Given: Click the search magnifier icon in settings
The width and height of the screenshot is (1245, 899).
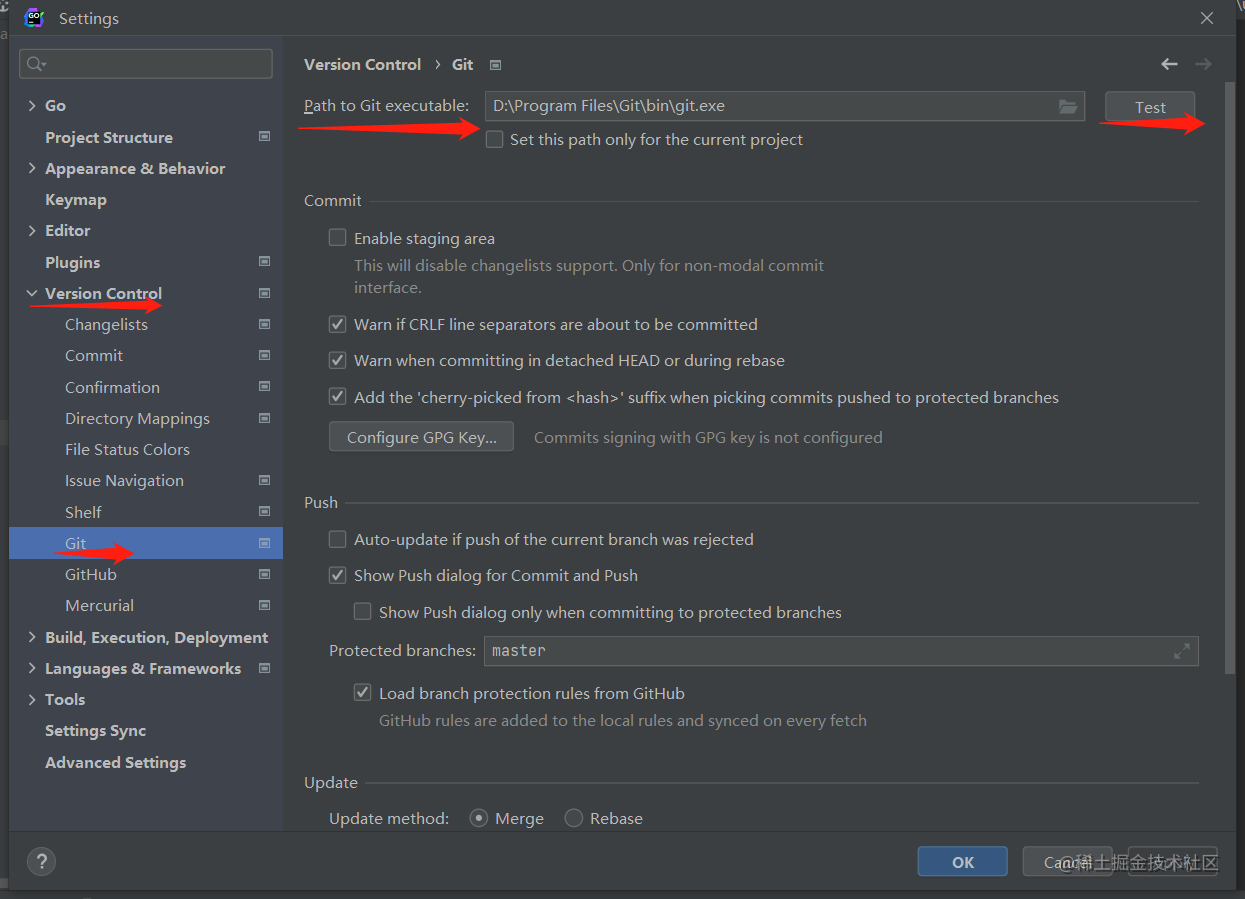Looking at the screenshot, I should [35, 64].
